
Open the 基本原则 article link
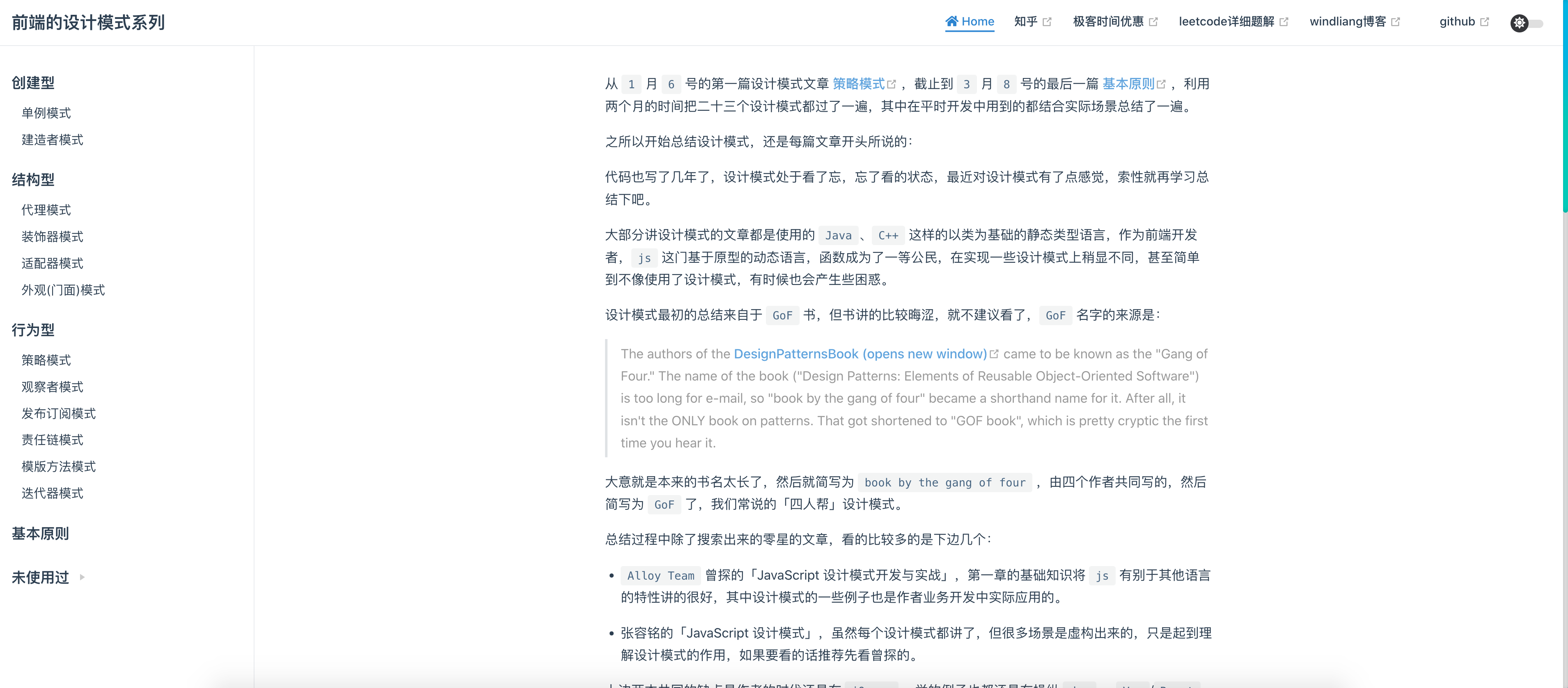pyautogui.click(x=1128, y=83)
